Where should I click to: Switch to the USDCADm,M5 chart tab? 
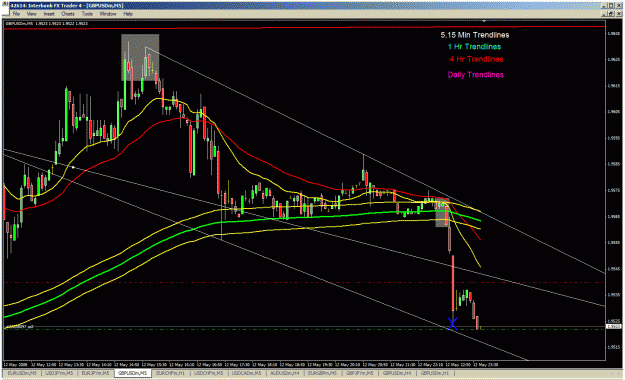(x=246, y=373)
